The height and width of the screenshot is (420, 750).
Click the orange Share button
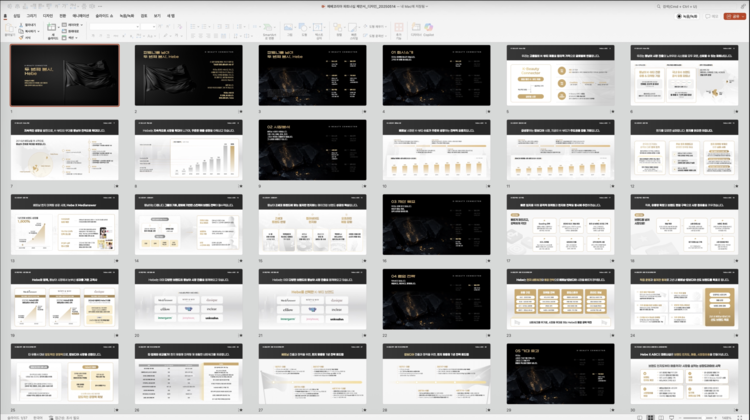pyautogui.click(x=735, y=16)
